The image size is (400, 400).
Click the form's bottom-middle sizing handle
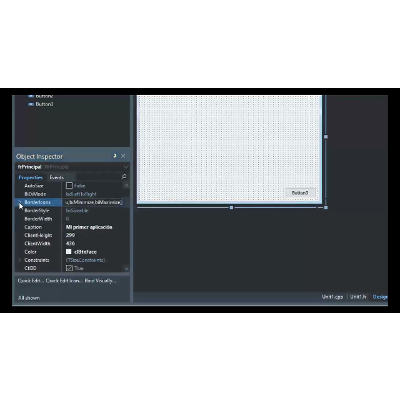point(231,207)
